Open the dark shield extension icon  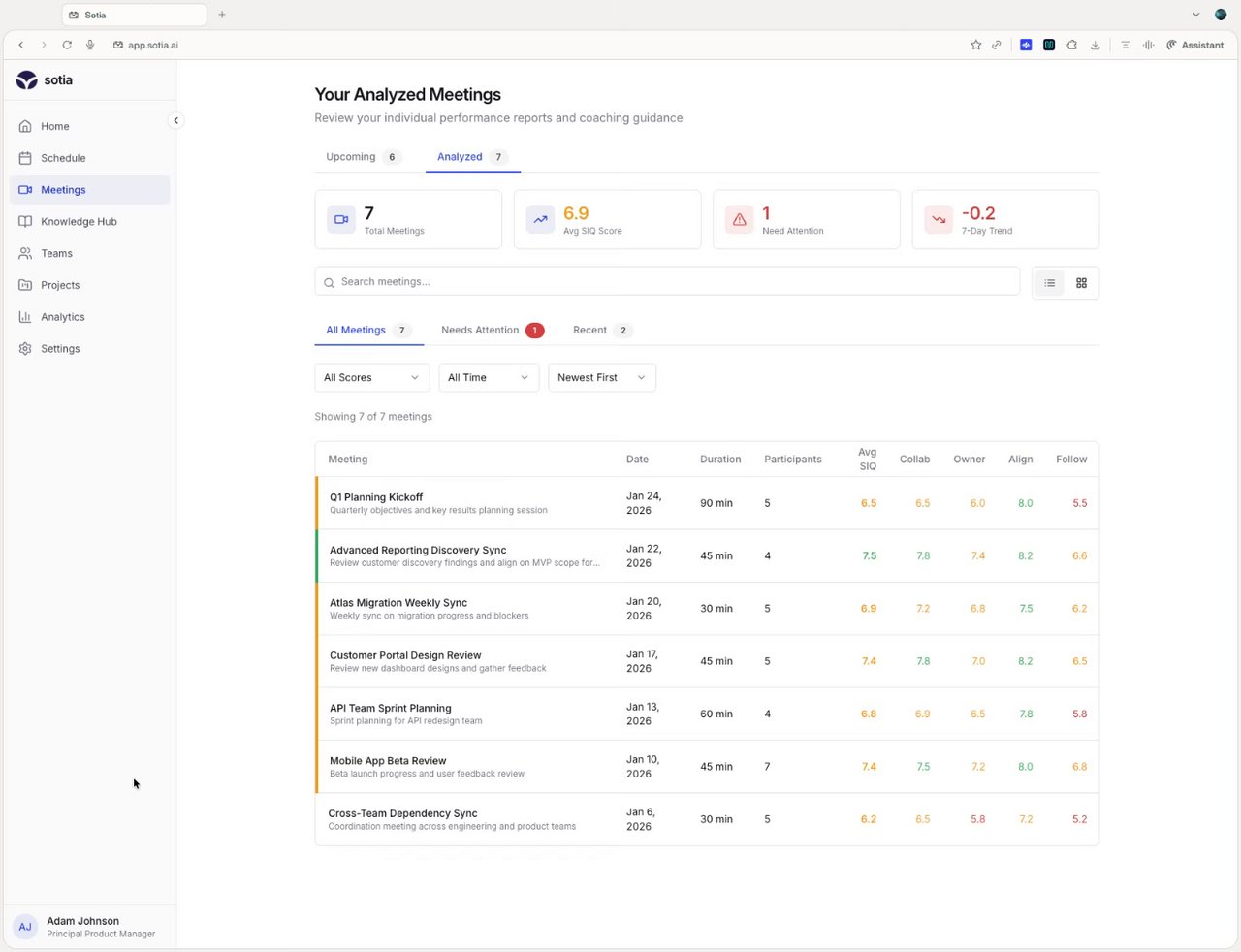point(1049,45)
